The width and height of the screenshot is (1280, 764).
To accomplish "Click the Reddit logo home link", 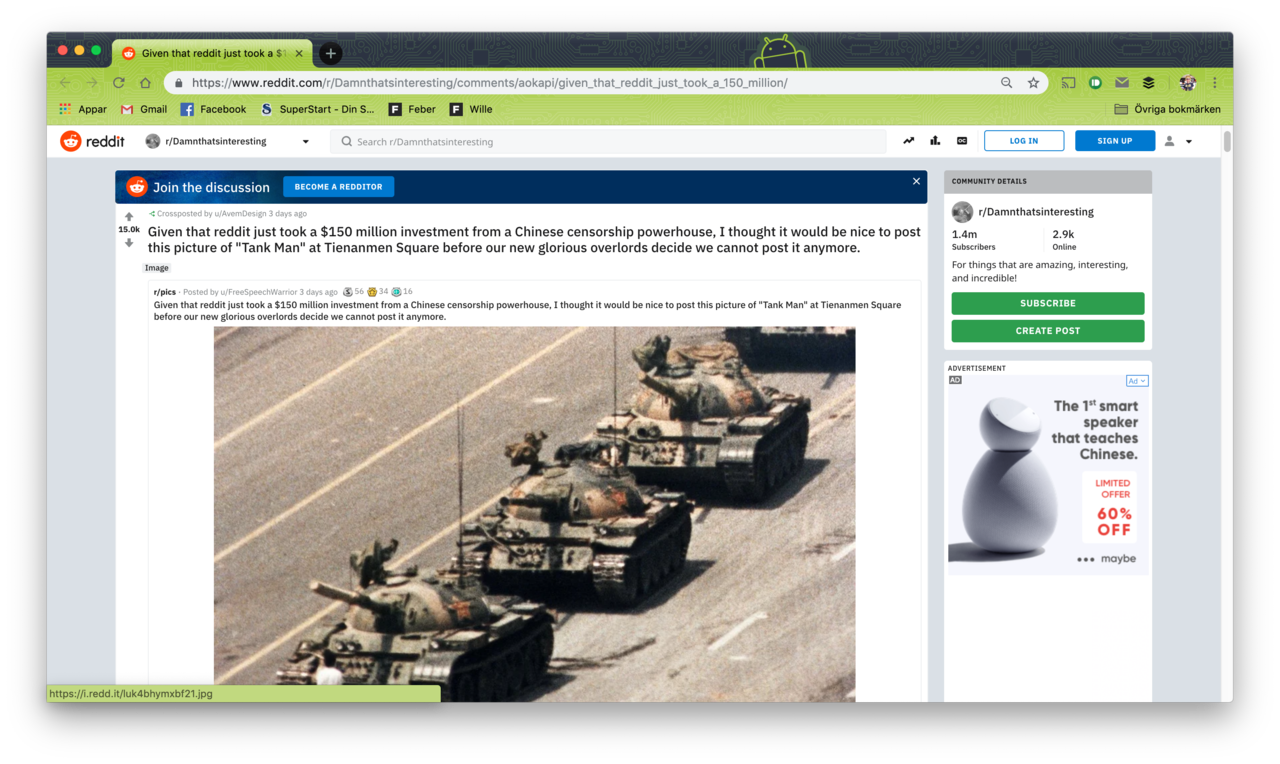I will pyautogui.click(x=92, y=141).
